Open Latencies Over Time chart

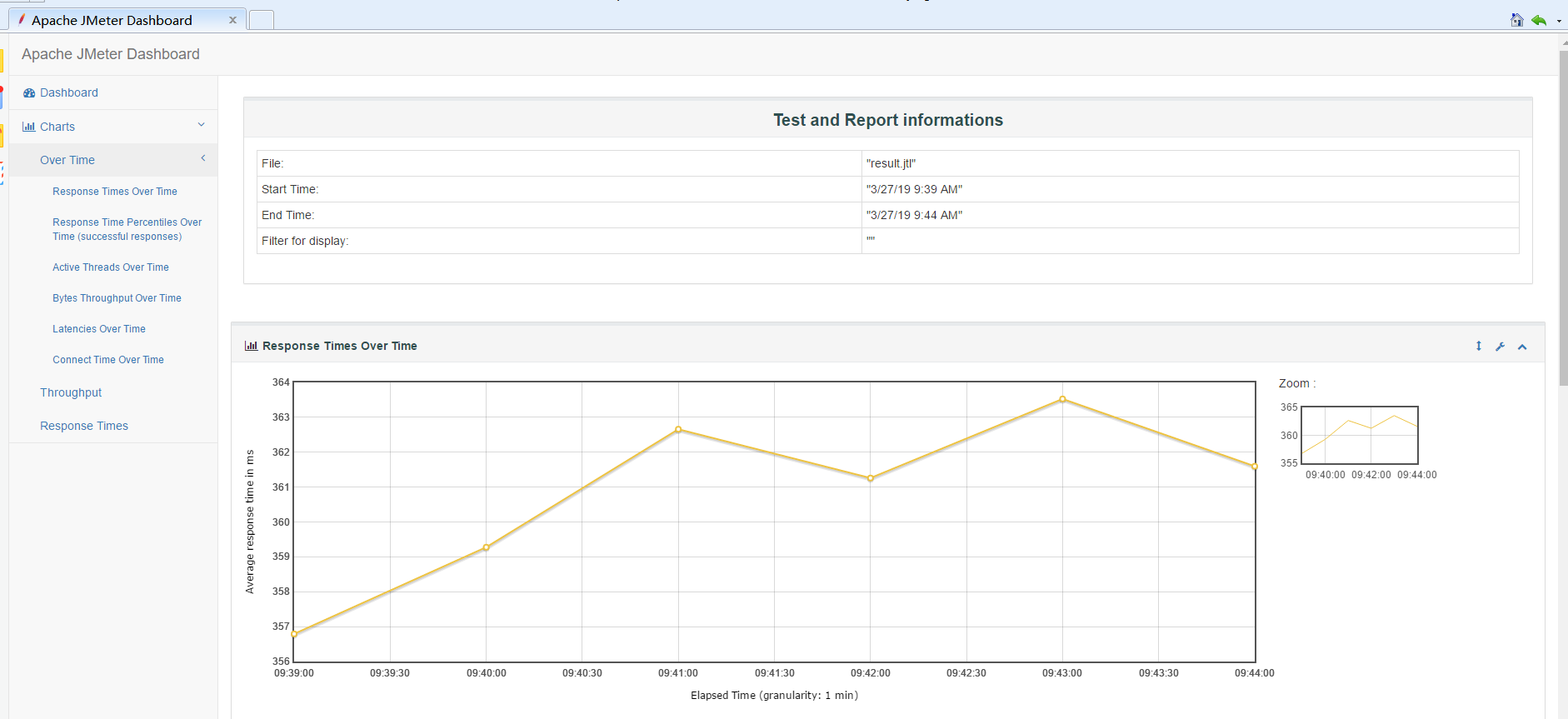[x=99, y=329]
